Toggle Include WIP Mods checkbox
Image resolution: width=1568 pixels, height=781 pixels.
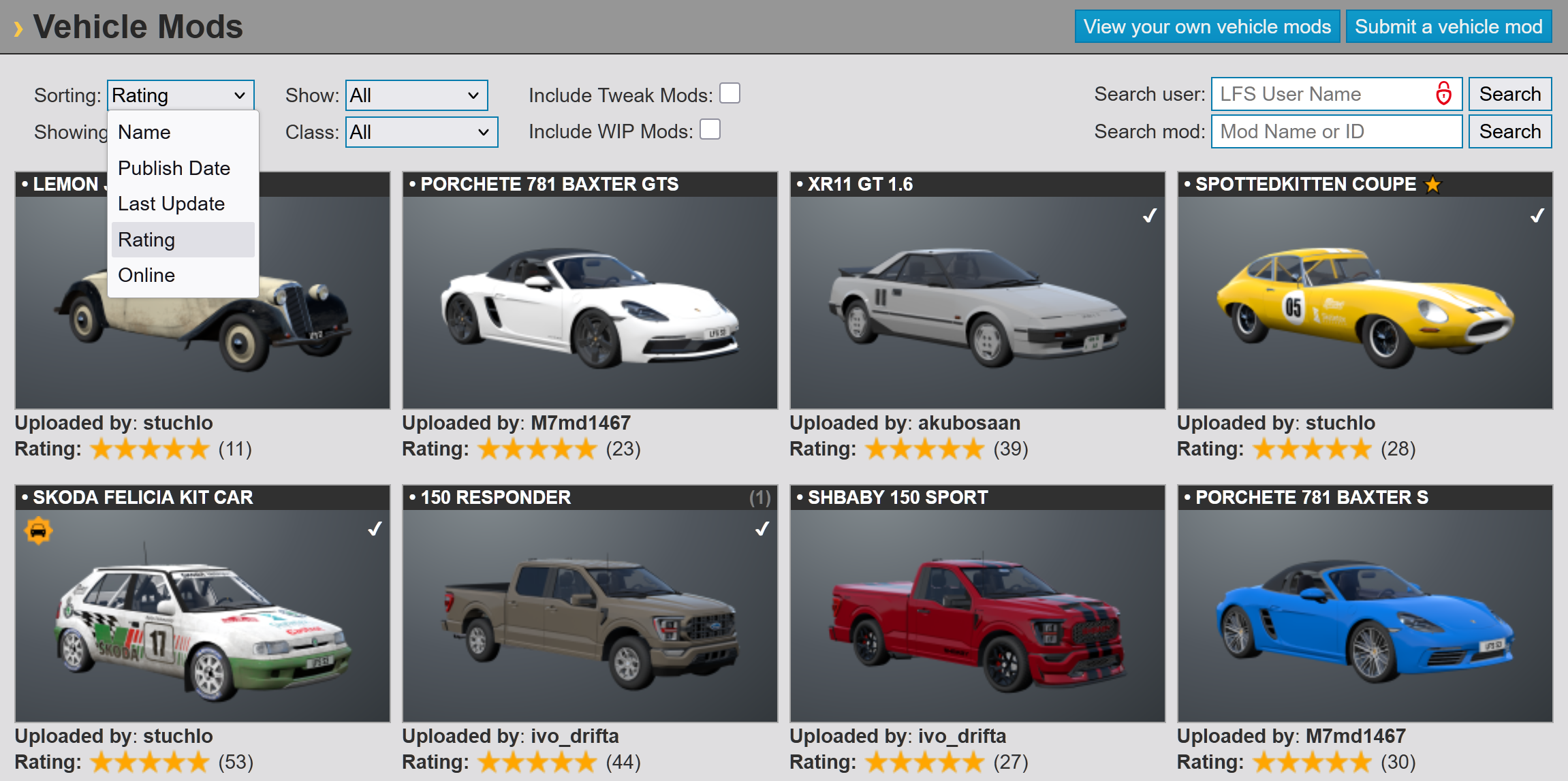(710, 129)
